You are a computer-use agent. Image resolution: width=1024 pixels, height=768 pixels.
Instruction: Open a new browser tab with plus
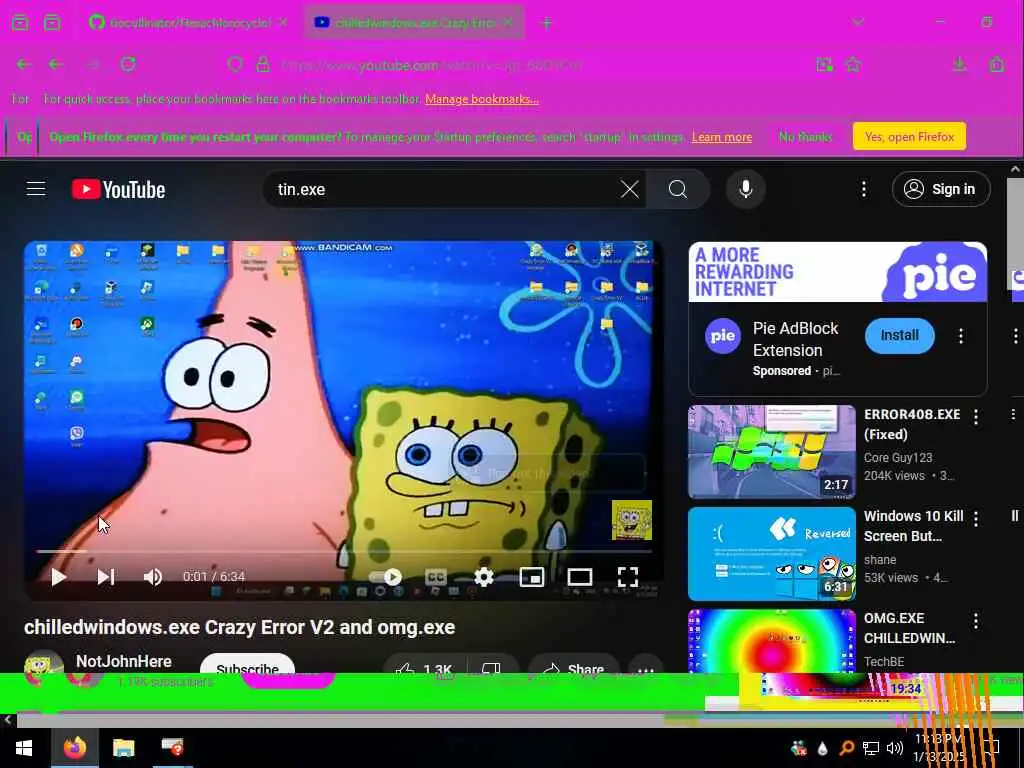point(547,24)
